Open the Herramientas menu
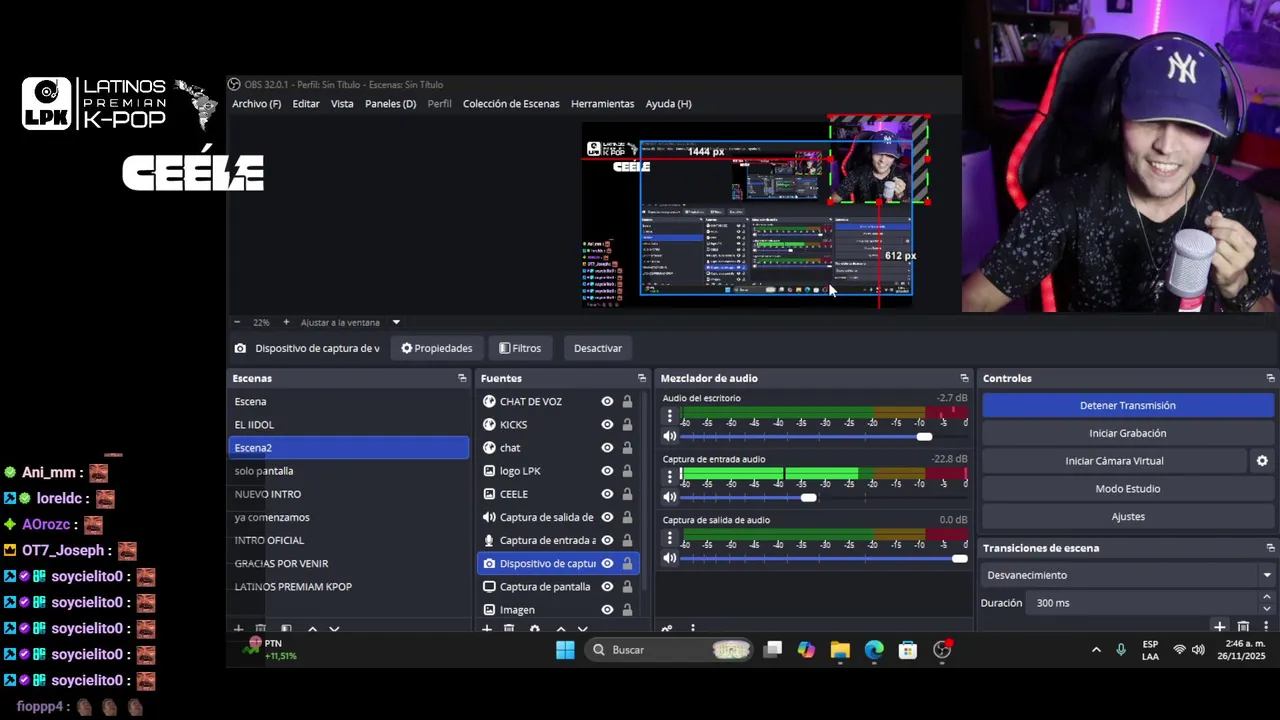This screenshot has width=1280, height=720. [x=602, y=103]
